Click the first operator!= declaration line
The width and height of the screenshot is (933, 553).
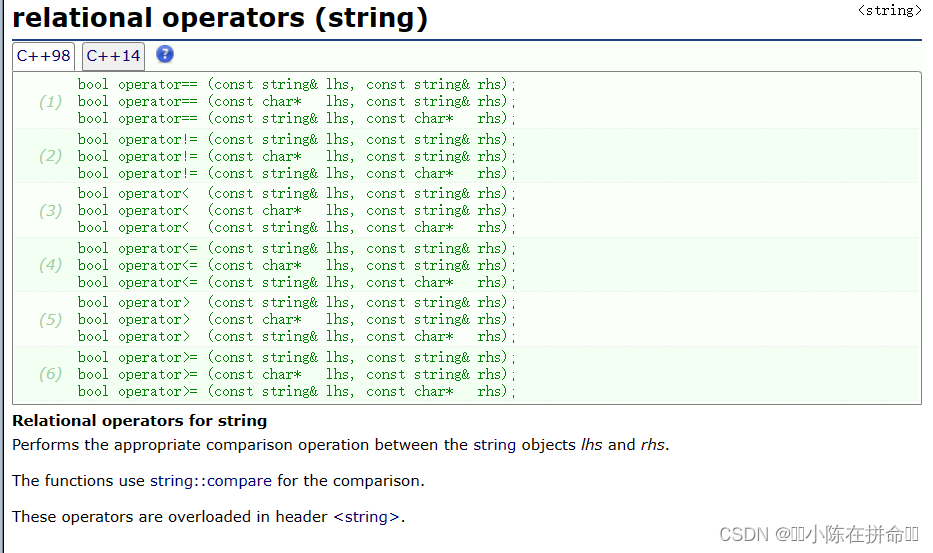pos(296,140)
